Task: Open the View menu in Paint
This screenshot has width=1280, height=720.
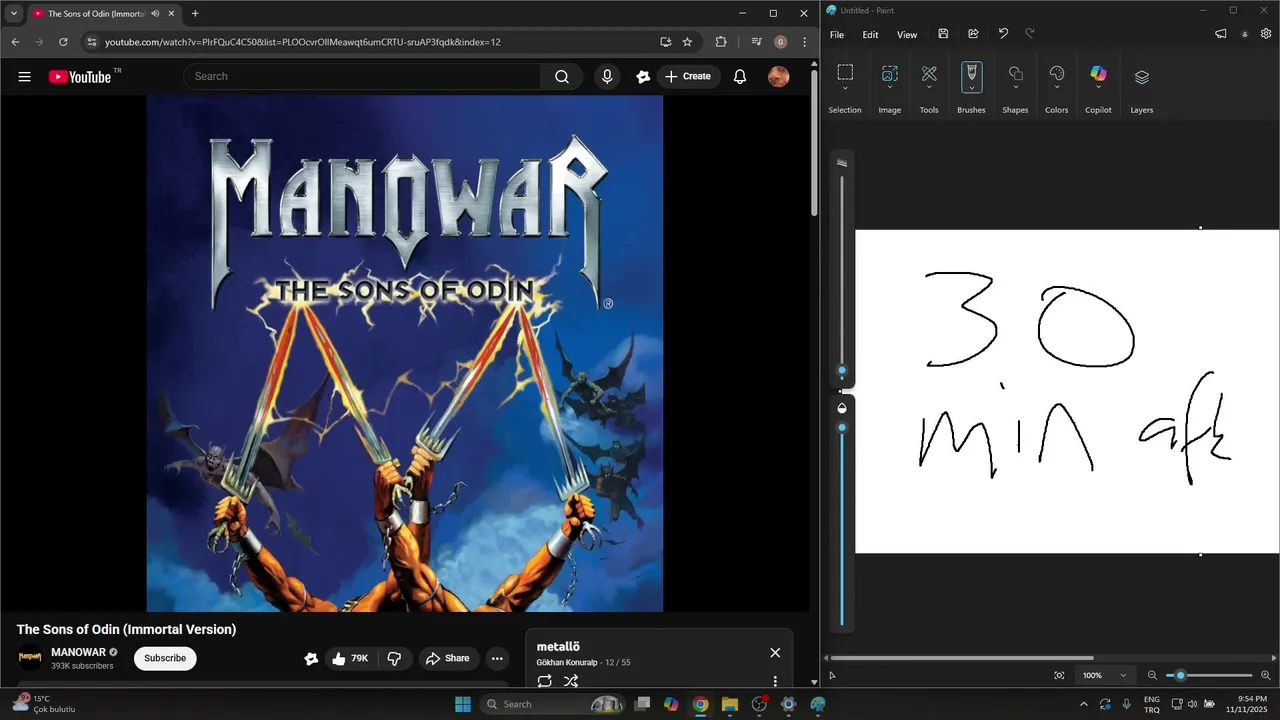Action: pos(907,34)
